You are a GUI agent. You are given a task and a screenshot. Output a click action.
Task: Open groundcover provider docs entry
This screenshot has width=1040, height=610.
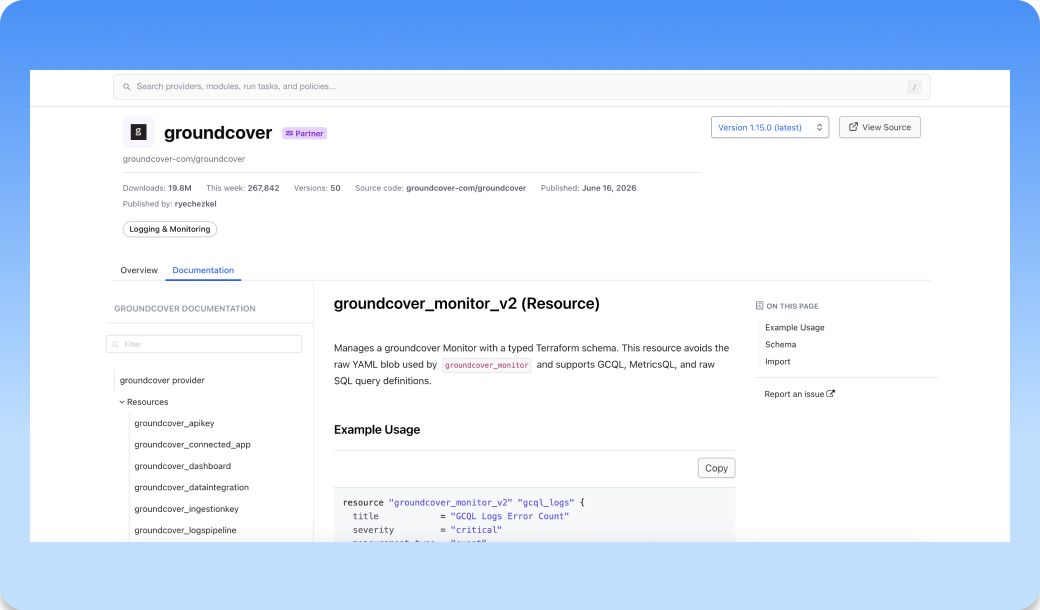point(162,381)
